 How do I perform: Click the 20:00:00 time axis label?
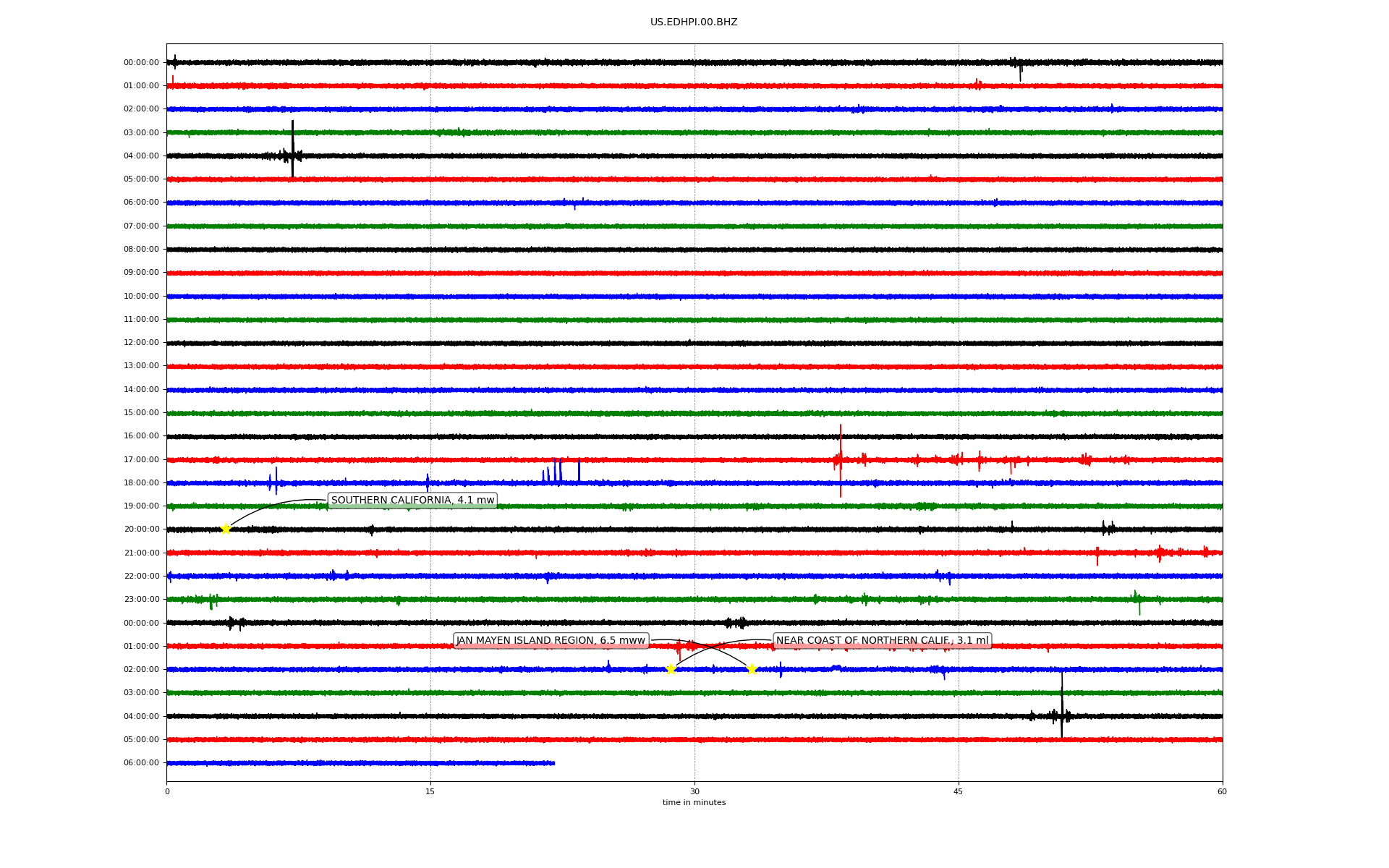click(142, 529)
